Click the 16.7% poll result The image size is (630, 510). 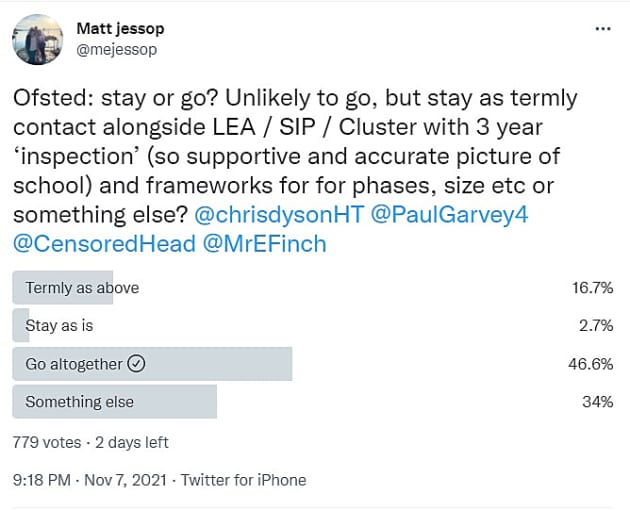point(590,288)
